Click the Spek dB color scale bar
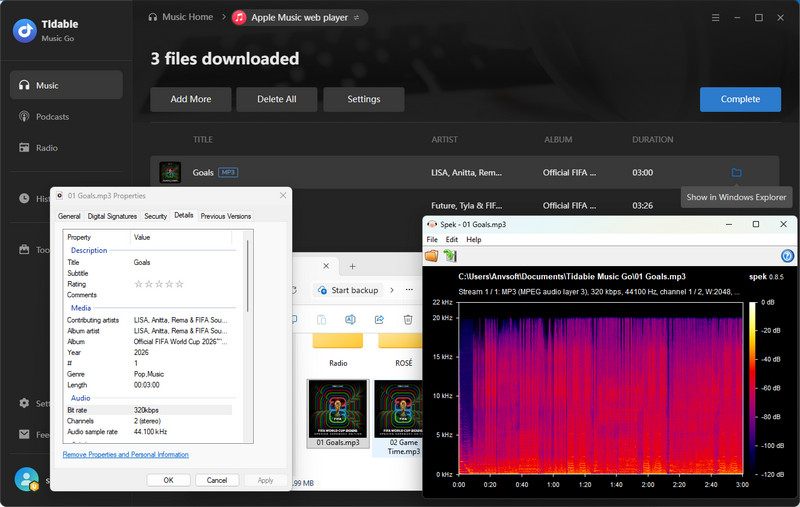The width and height of the screenshot is (800, 507). point(753,388)
